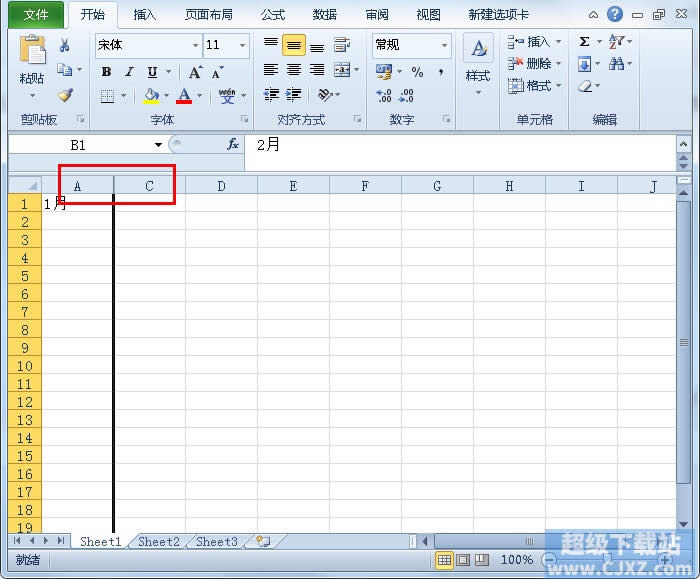Apply percent style format
The width and height of the screenshot is (700, 579).
(417, 72)
